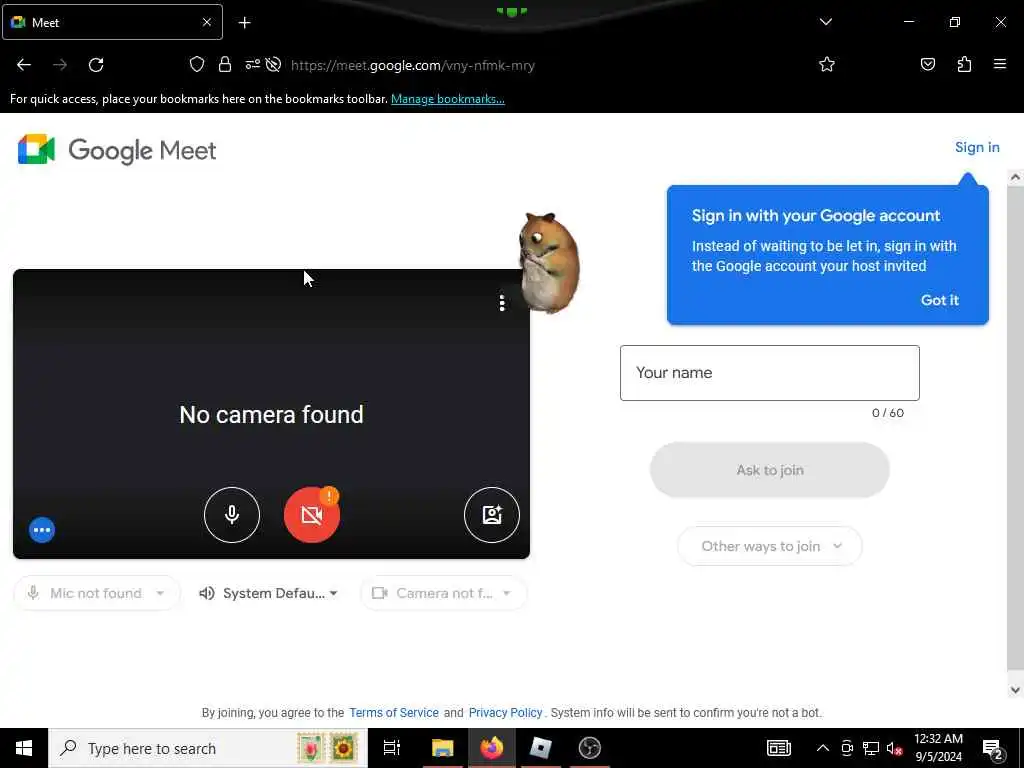Click the autoplay blocked icon in address bar
This screenshot has height=768, width=1024.
[x=274, y=64]
